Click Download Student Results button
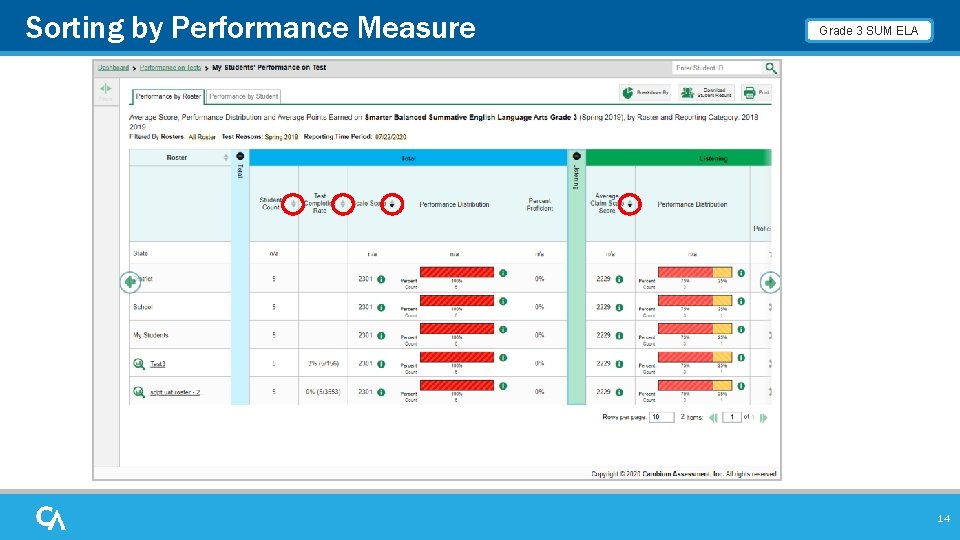 (706, 92)
